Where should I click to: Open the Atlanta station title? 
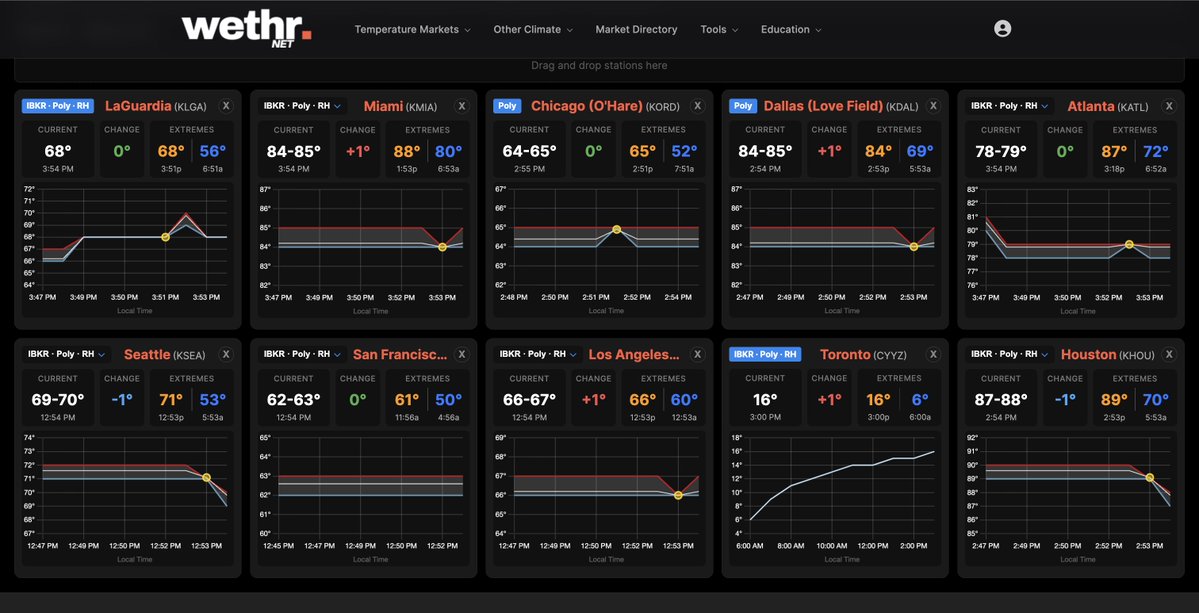[x=1090, y=106]
